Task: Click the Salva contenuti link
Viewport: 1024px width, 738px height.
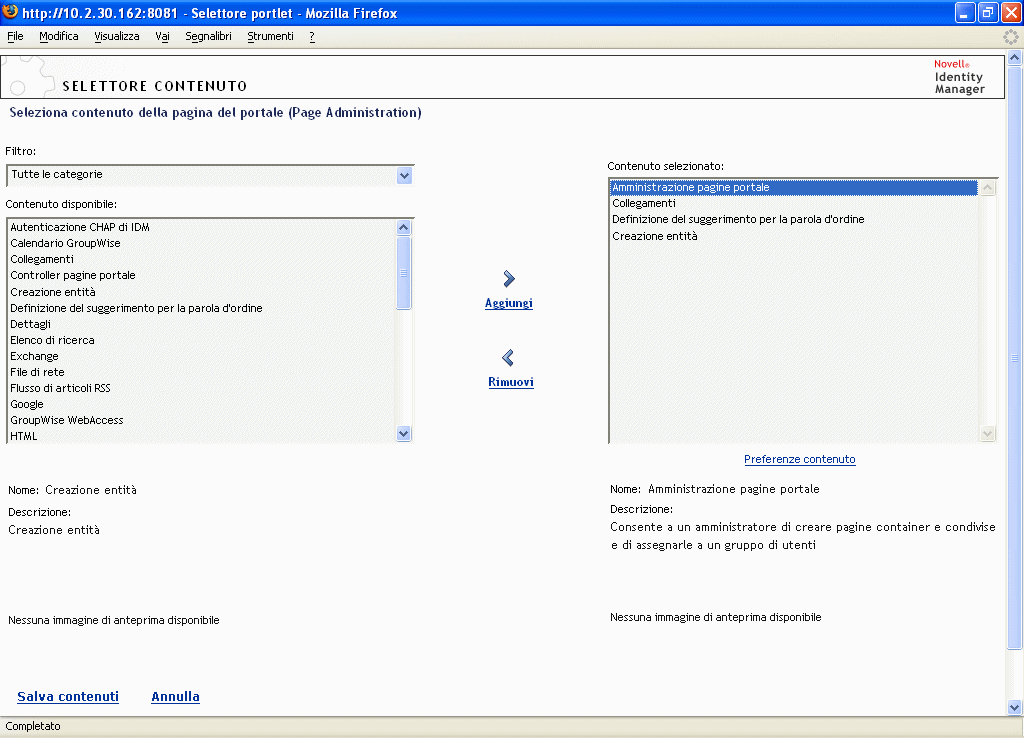Action: pos(67,696)
